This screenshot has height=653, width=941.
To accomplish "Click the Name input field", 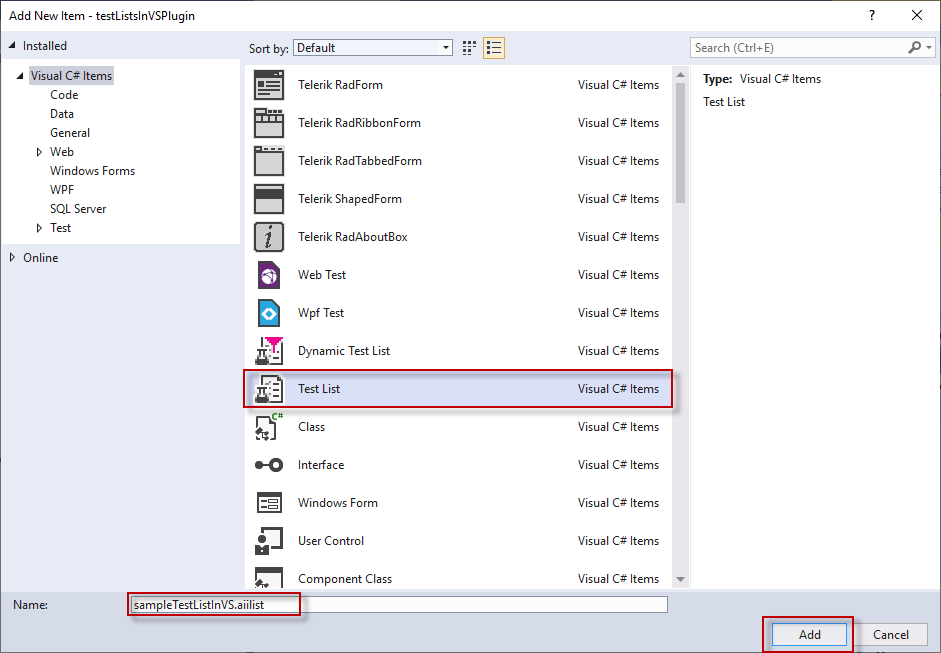I will tap(398, 604).
